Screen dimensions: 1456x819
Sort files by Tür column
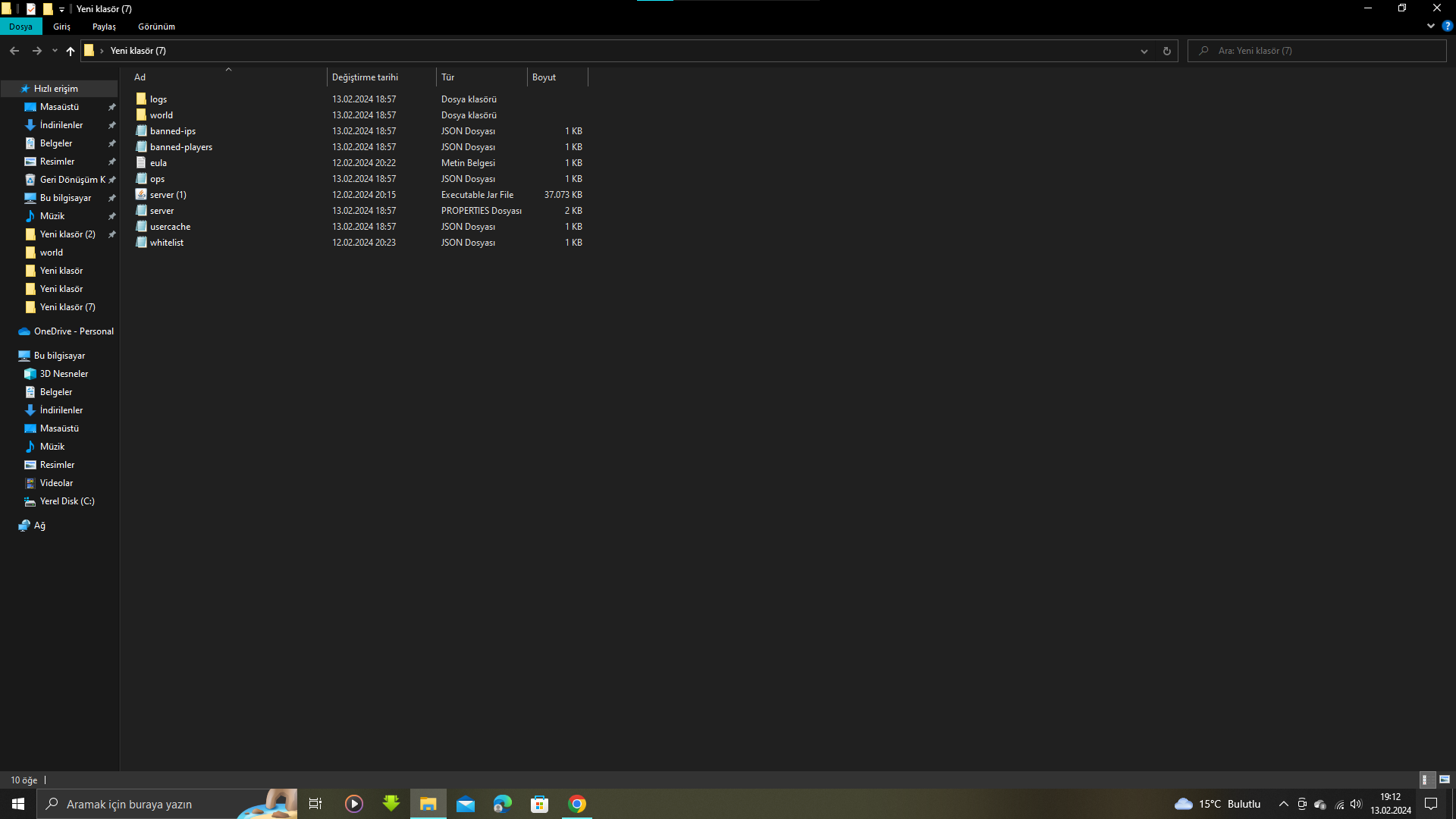[482, 77]
